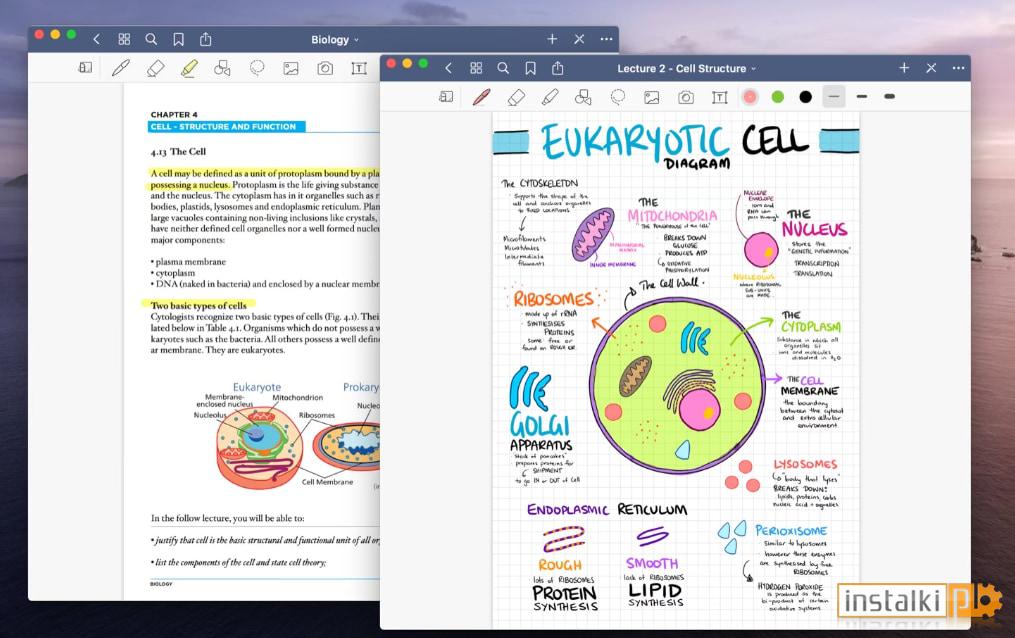Screen dimensions: 1015x638
Task: Choose the Image insert tool in Lecture 2 window
Action: [651, 98]
